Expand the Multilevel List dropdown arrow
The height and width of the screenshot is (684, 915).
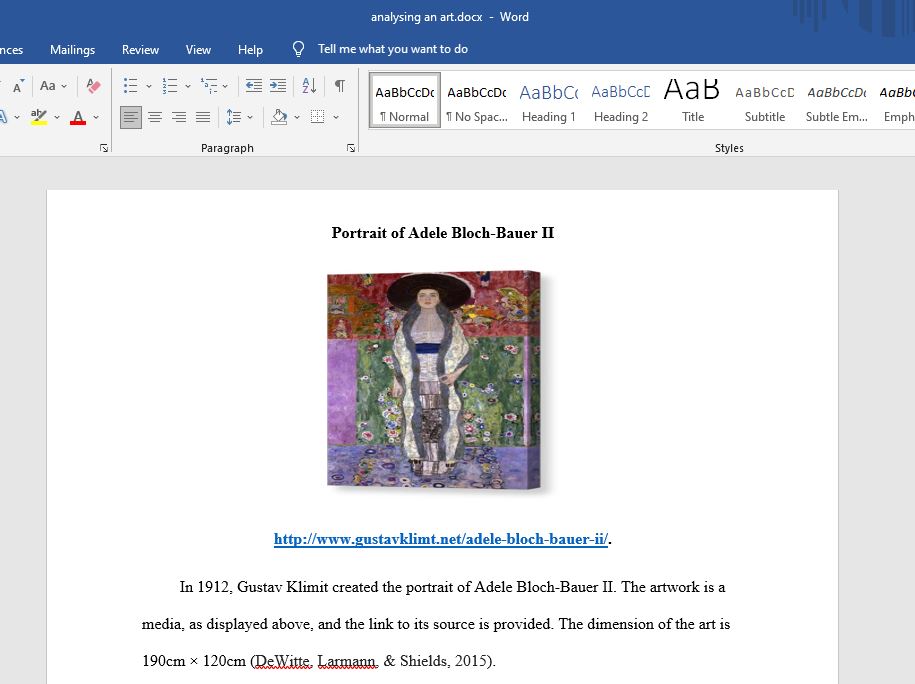pos(225,86)
